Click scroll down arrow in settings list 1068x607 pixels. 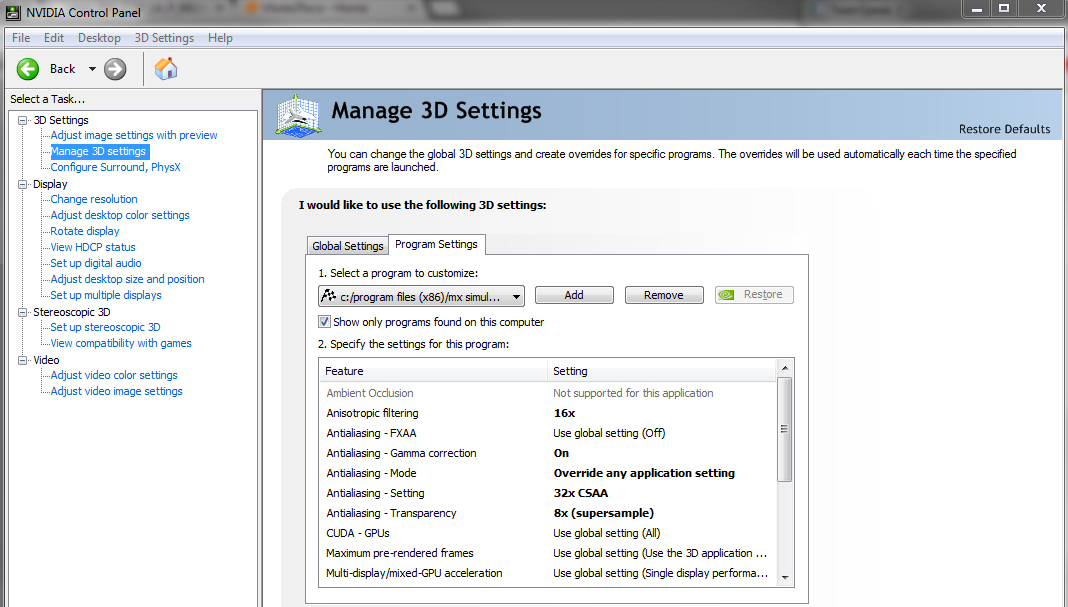785,577
